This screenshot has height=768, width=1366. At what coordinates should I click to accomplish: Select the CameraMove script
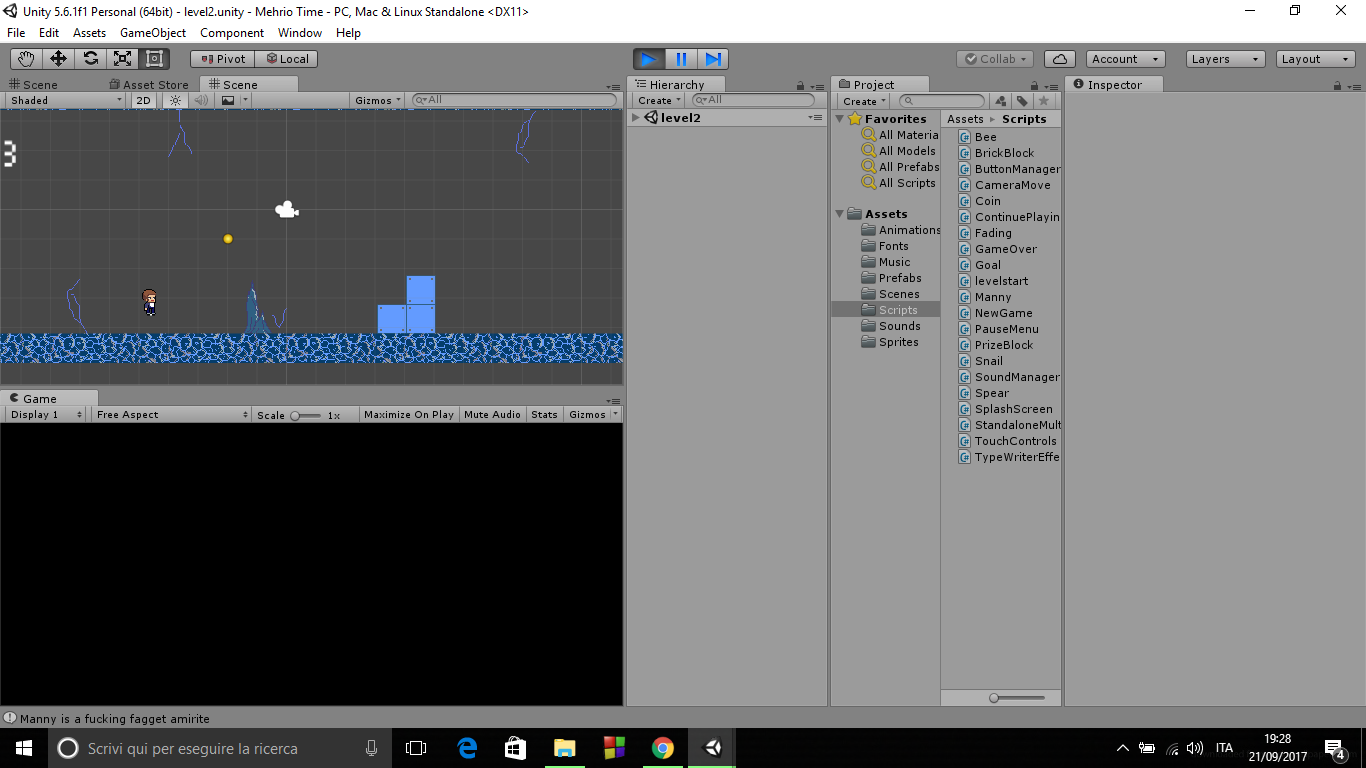pos(1004,185)
